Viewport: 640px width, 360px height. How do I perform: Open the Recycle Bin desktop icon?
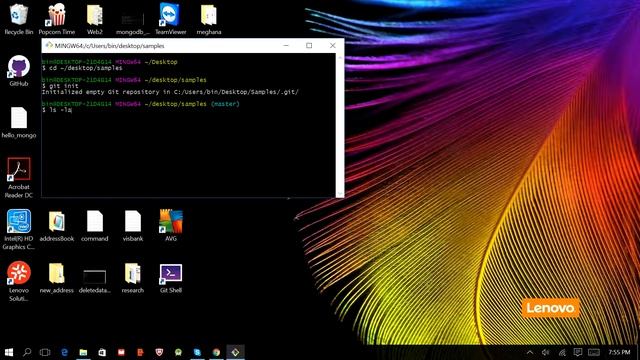click(19, 19)
